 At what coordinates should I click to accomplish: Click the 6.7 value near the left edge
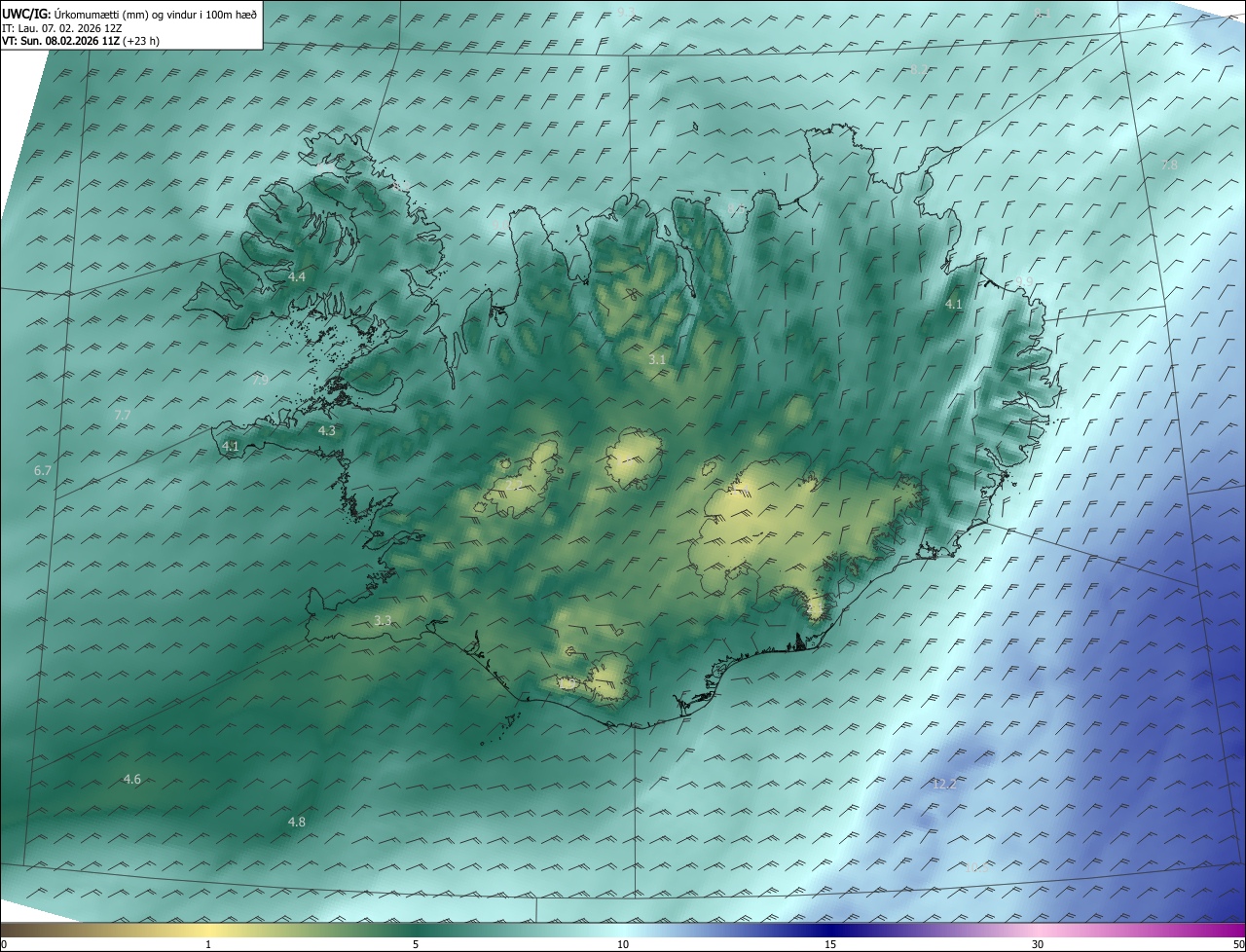[x=43, y=470]
